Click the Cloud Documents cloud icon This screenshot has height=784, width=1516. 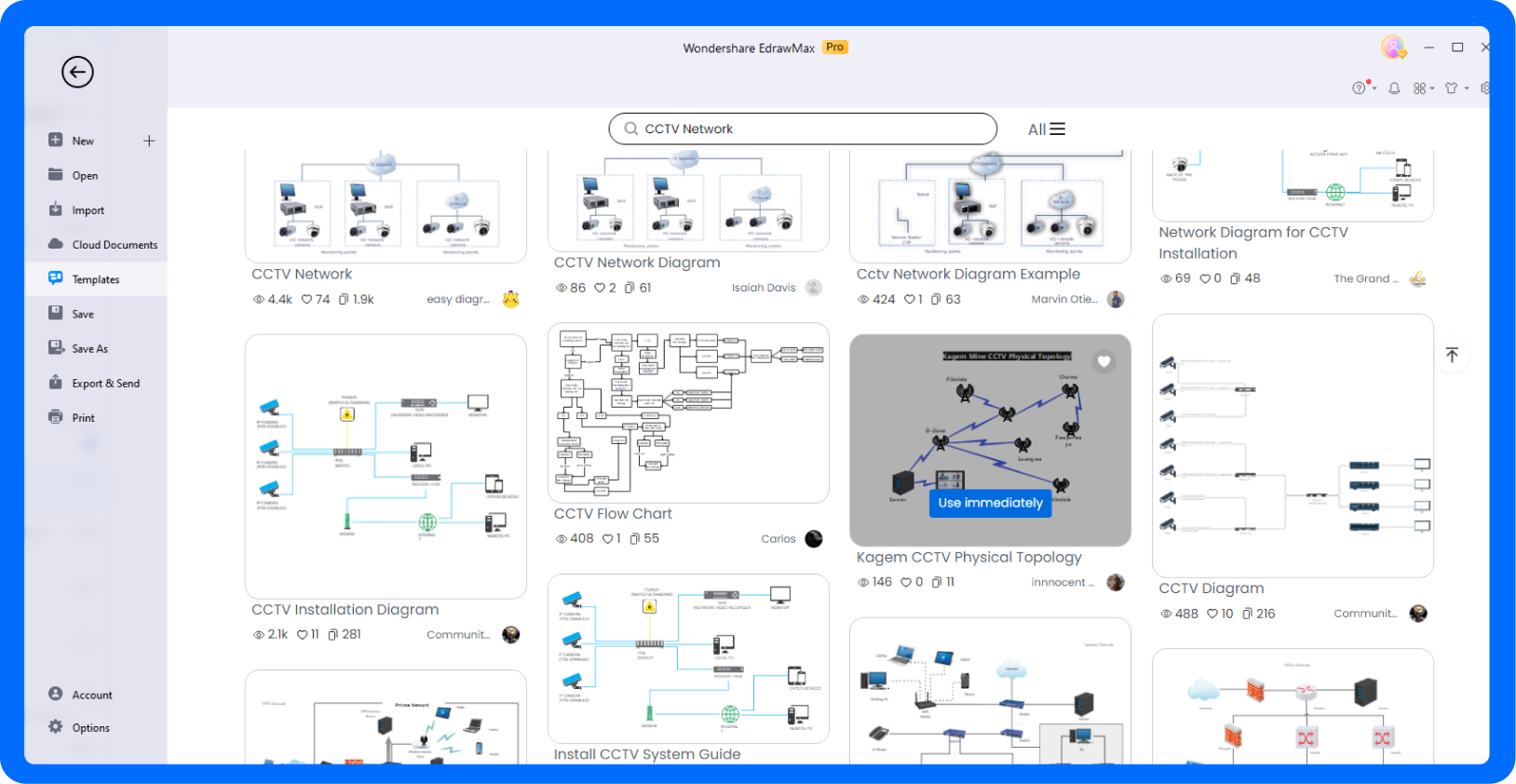(56, 244)
